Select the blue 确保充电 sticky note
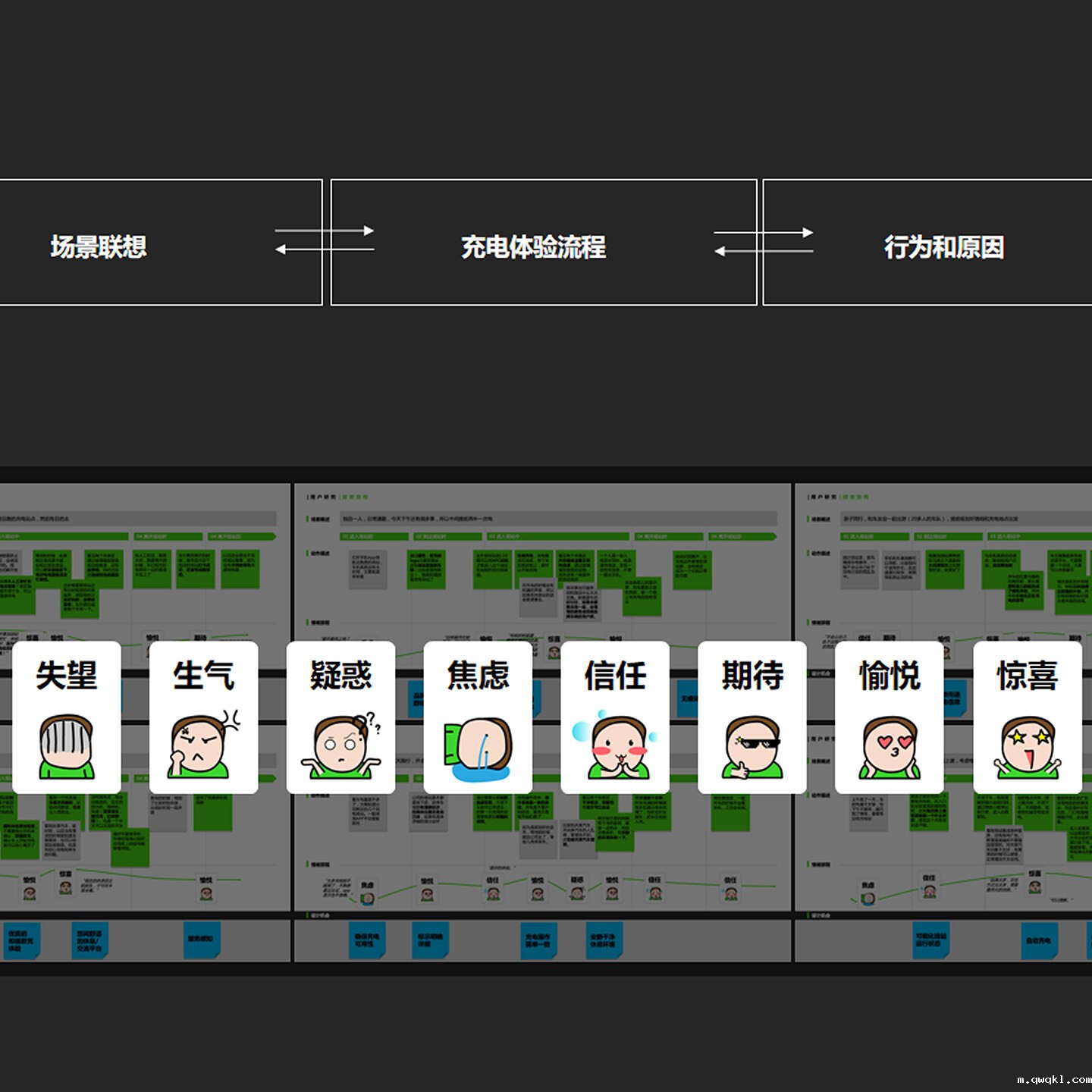1092x1092 pixels. pyautogui.click(x=367, y=940)
